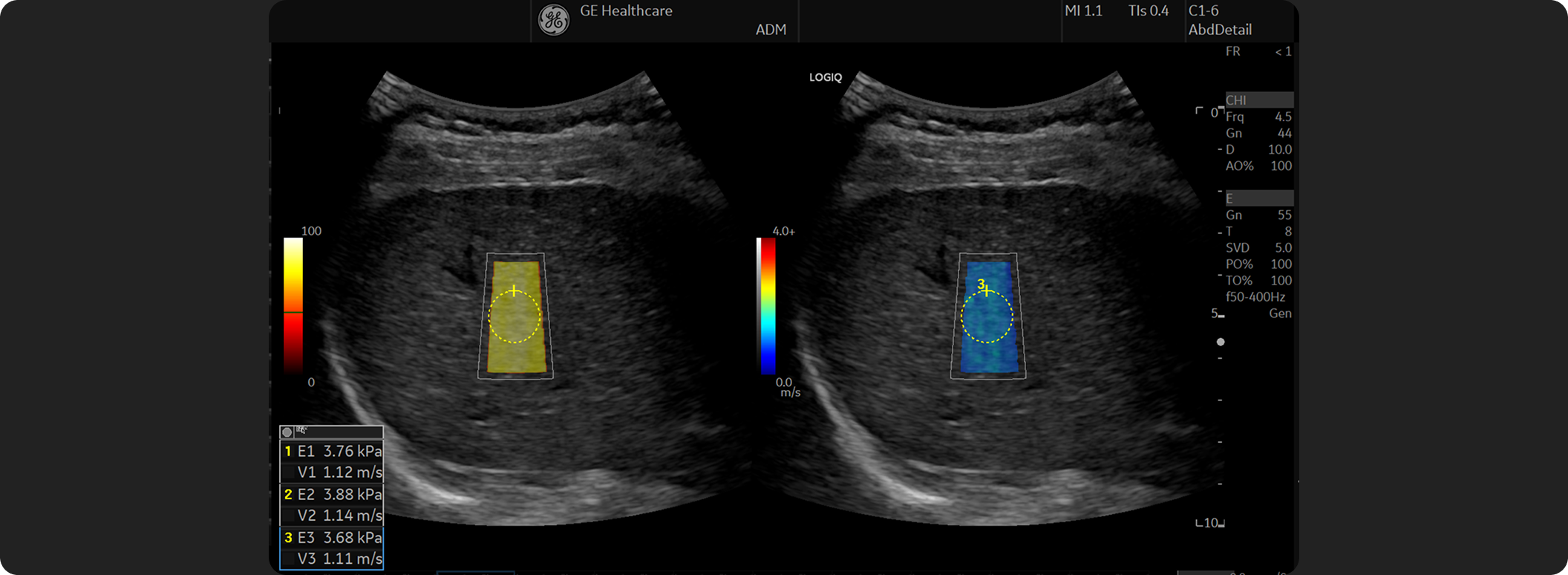
Task: Click the Gen setting label
Action: click(1280, 314)
